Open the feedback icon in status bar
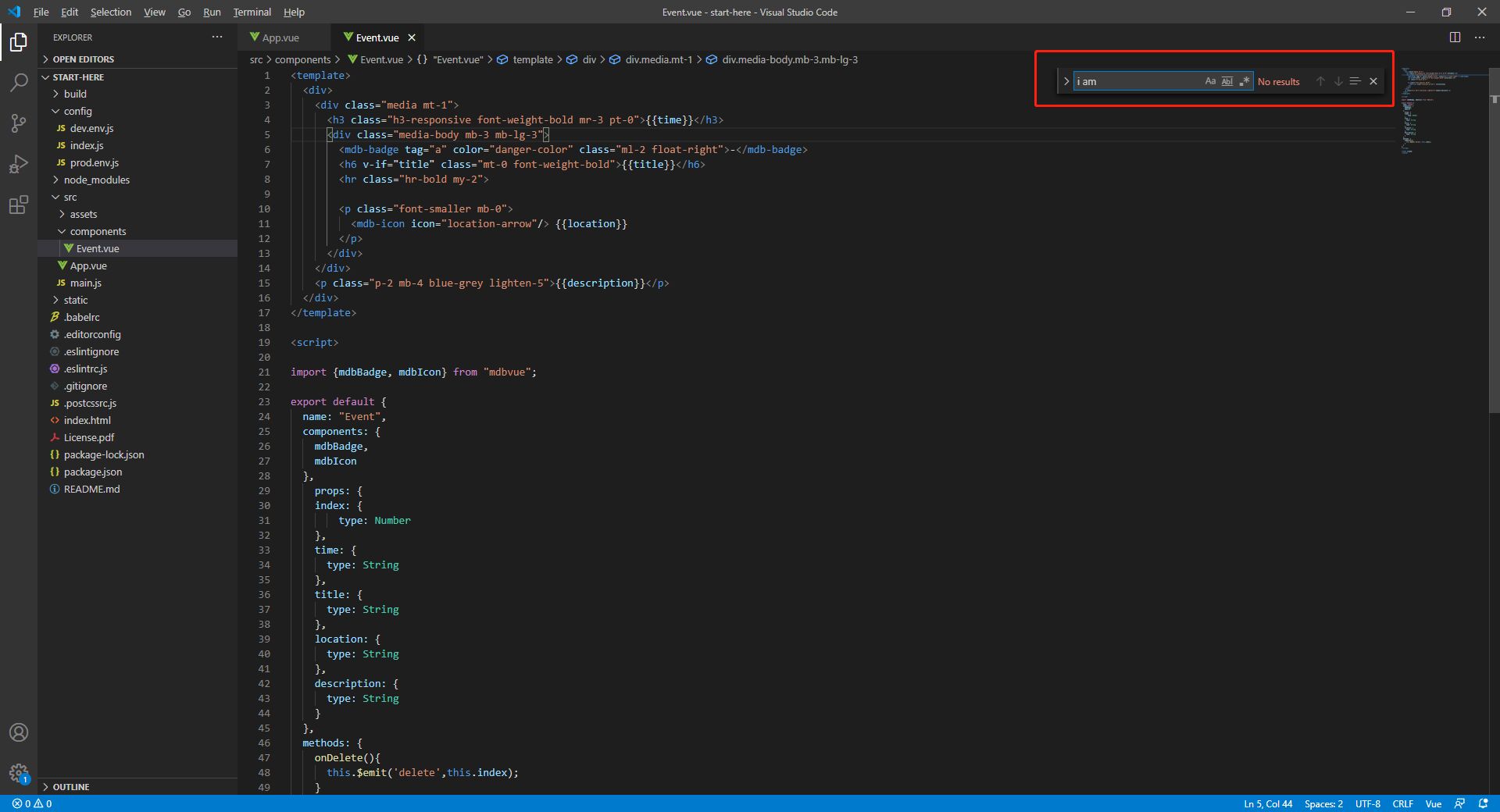 coord(1459,803)
